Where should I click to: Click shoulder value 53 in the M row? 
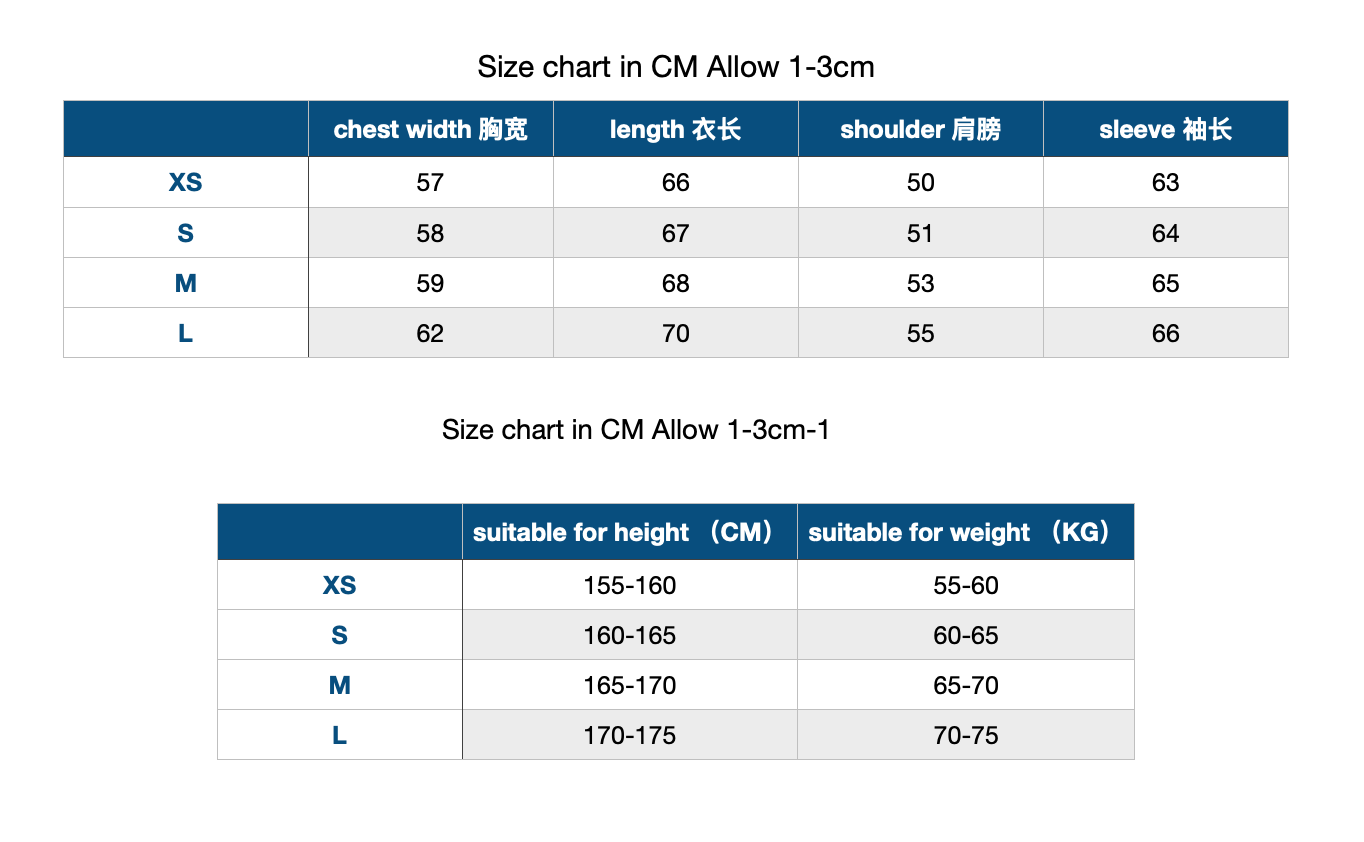(x=920, y=283)
